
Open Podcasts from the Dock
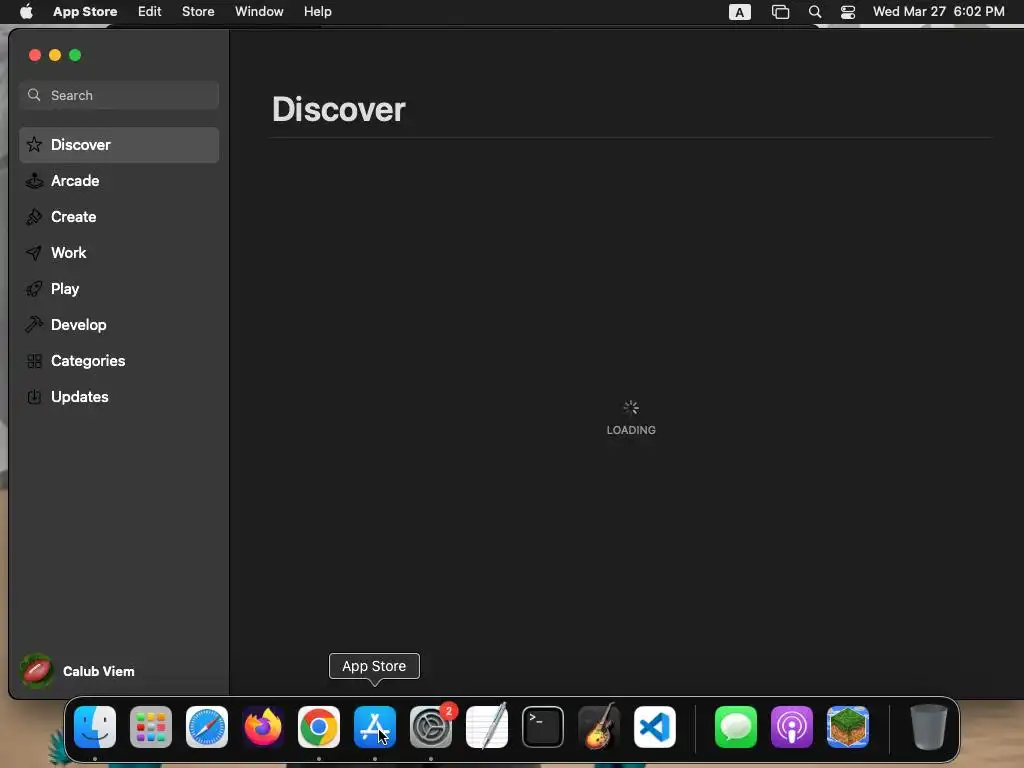[x=792, y=727]
